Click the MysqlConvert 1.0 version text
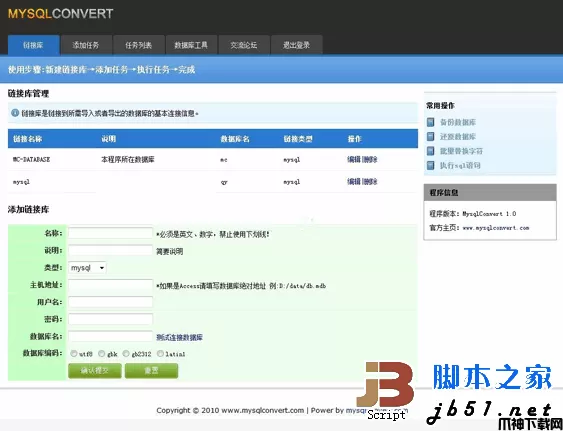Screen dimensions: 563x431 click(489, 214)
